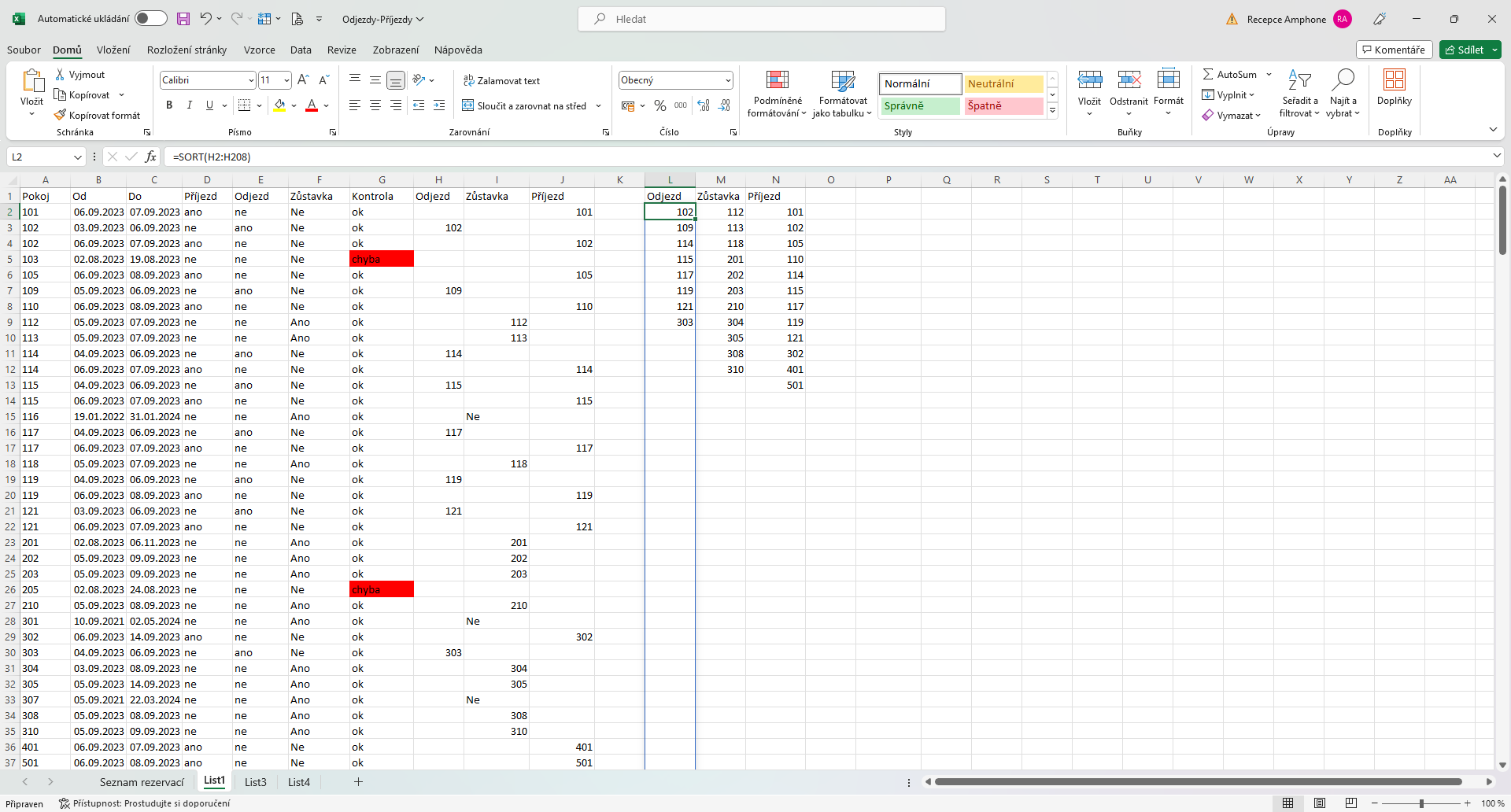Decrease decimal places

point(724,105)
